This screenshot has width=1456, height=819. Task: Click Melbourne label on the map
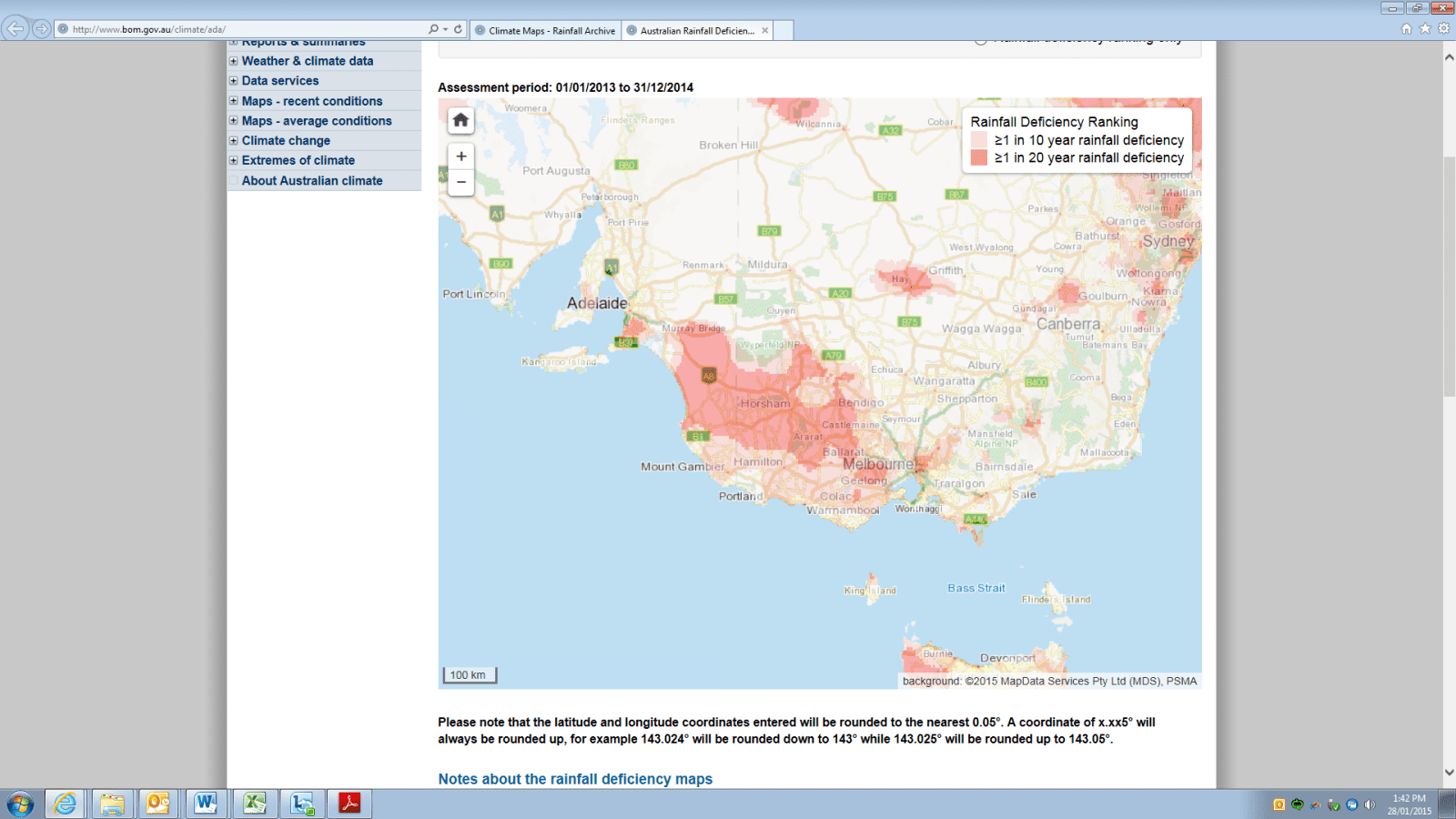(x=878, y=464)
